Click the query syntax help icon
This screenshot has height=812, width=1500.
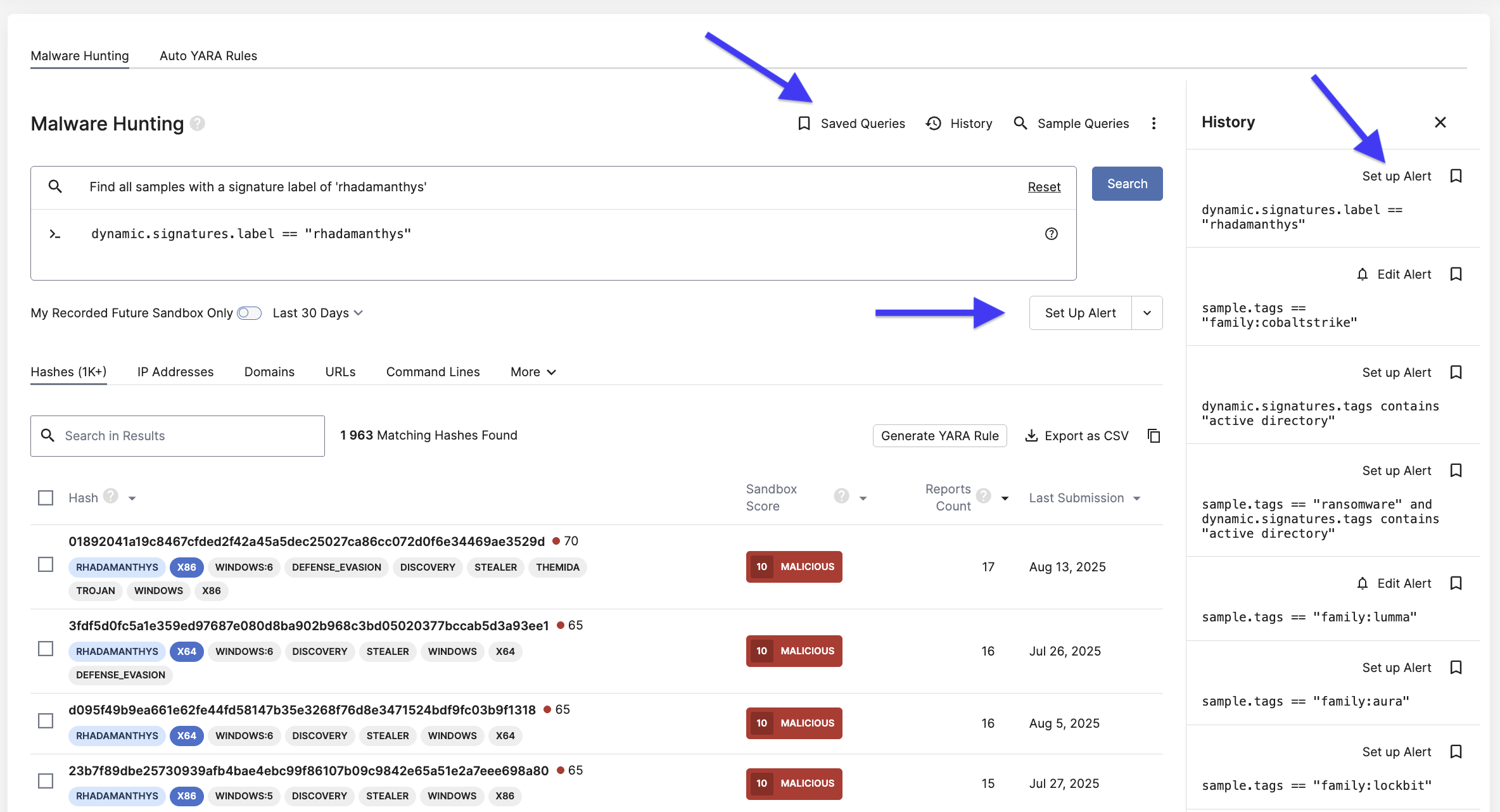(x=1051, y=234)
